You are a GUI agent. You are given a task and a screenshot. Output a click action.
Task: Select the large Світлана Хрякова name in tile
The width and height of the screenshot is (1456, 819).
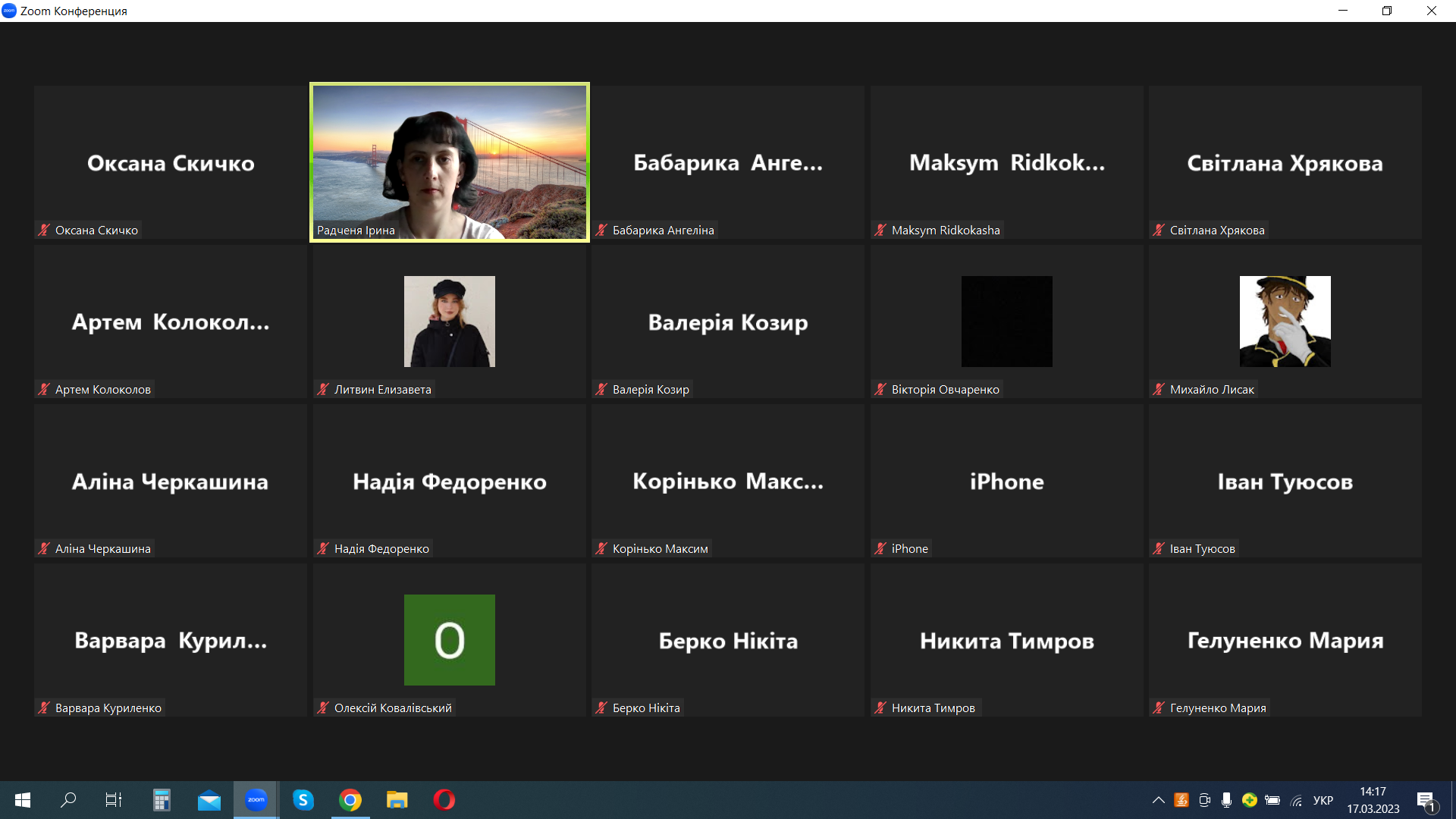coord(1285,163)
